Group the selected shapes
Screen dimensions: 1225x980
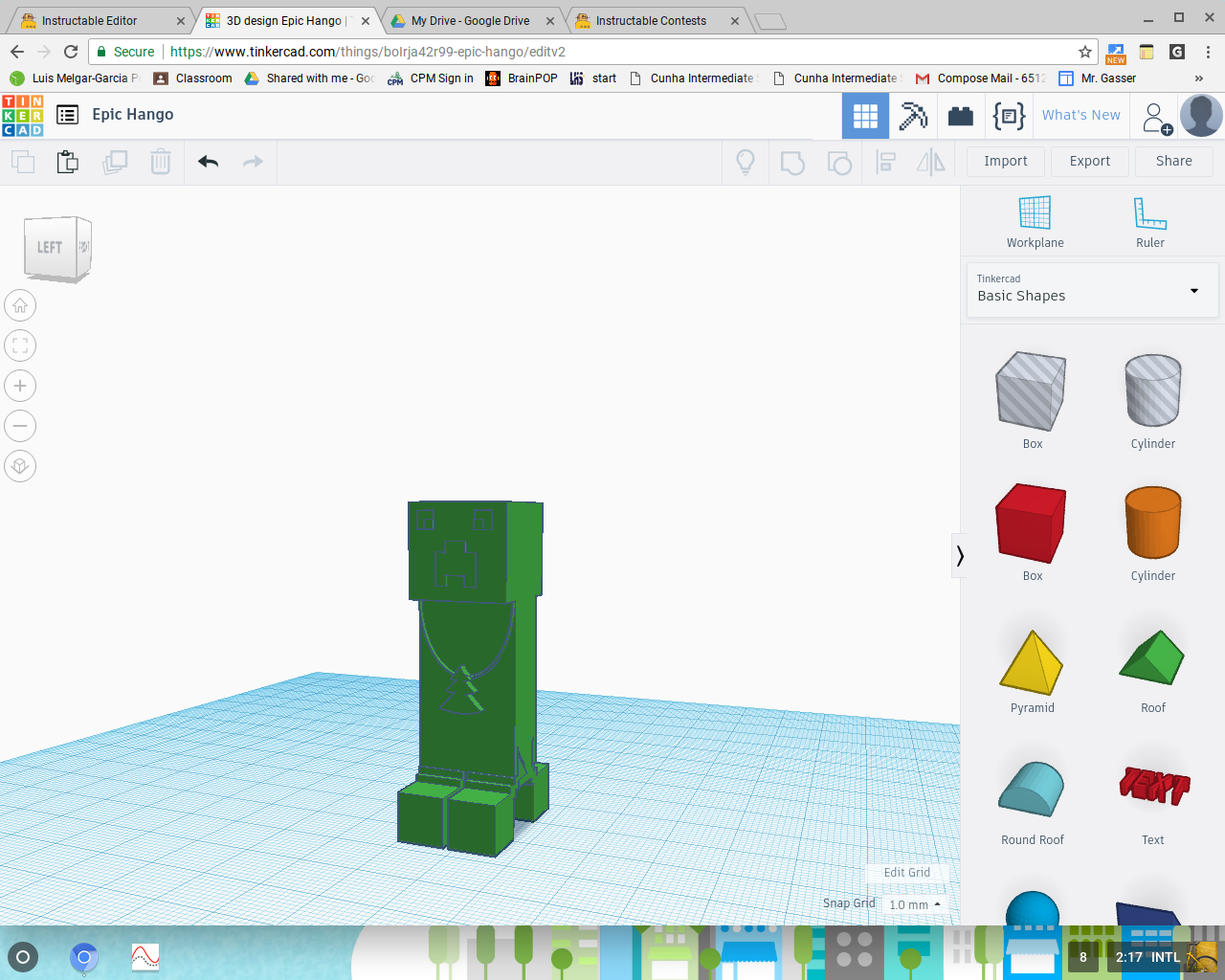click(x=792, y=162)
